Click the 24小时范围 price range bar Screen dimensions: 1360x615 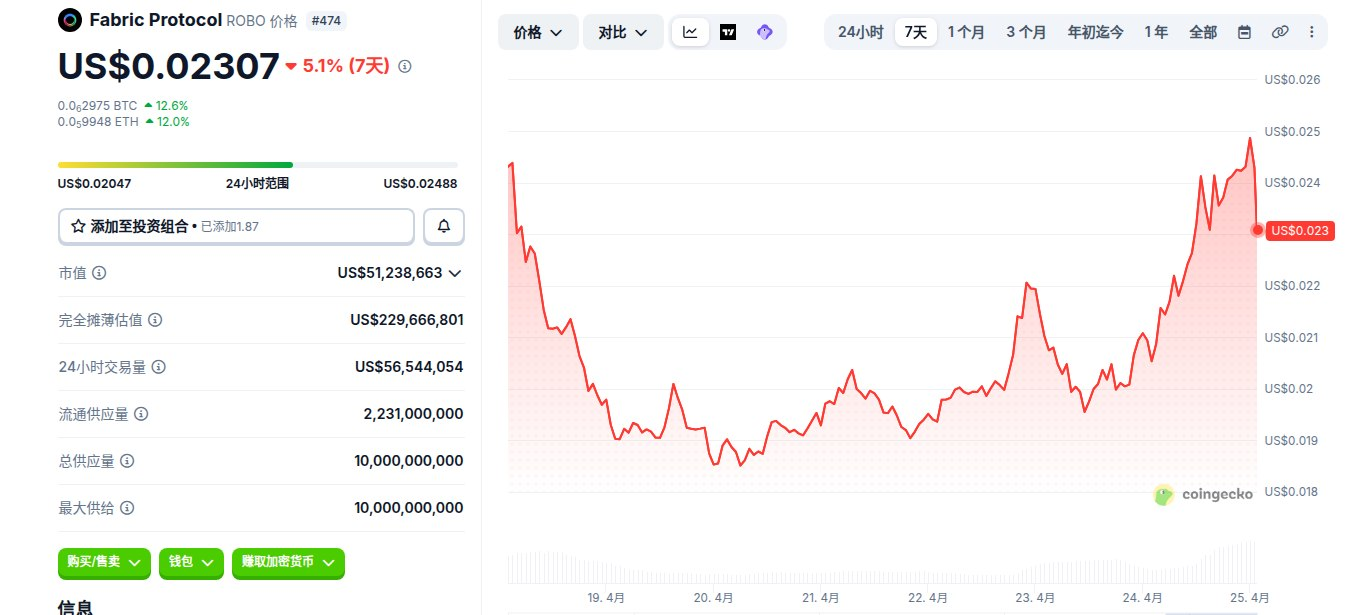point(258,165)
